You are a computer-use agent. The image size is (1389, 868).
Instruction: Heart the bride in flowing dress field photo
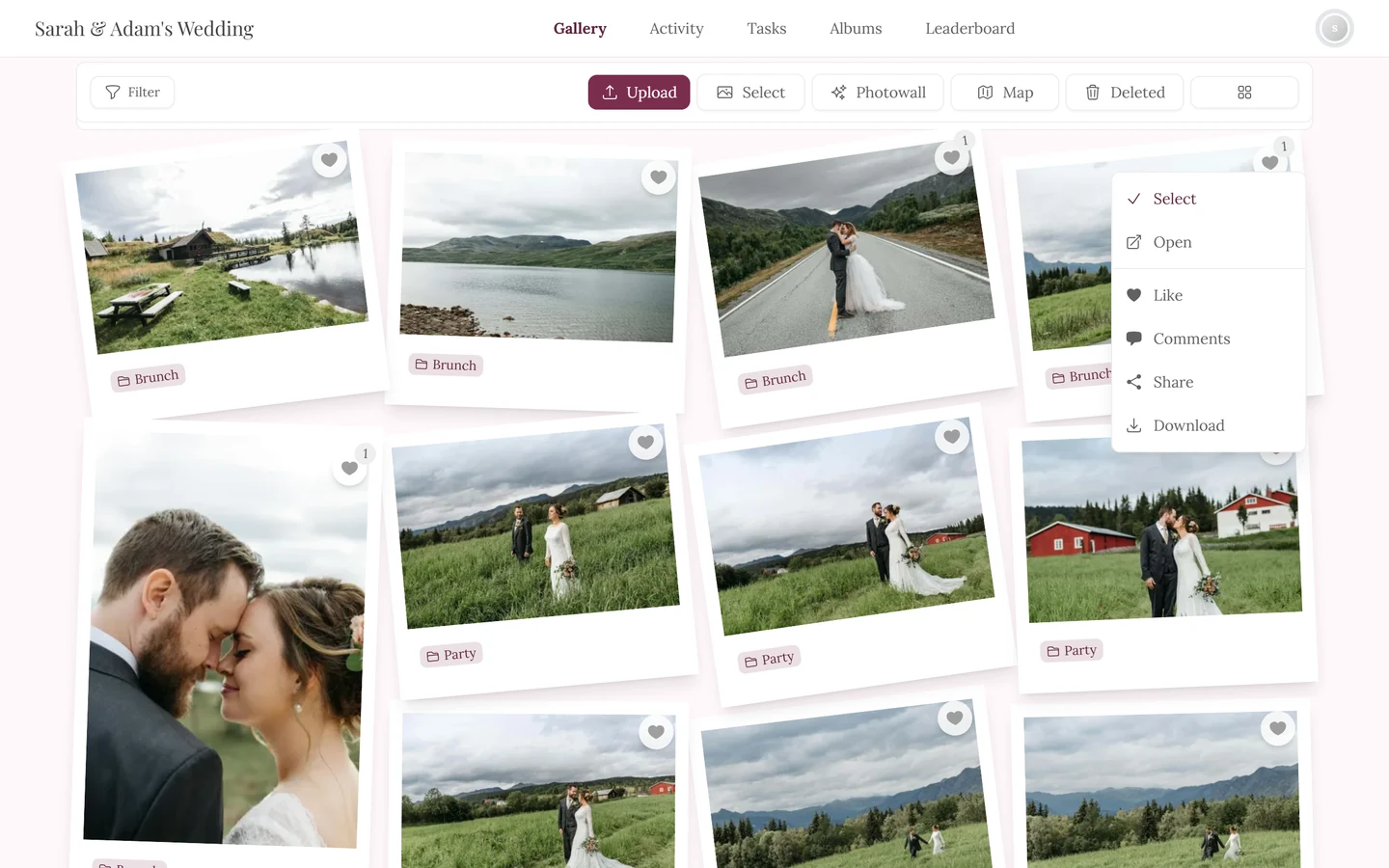(x=952, y=436)
